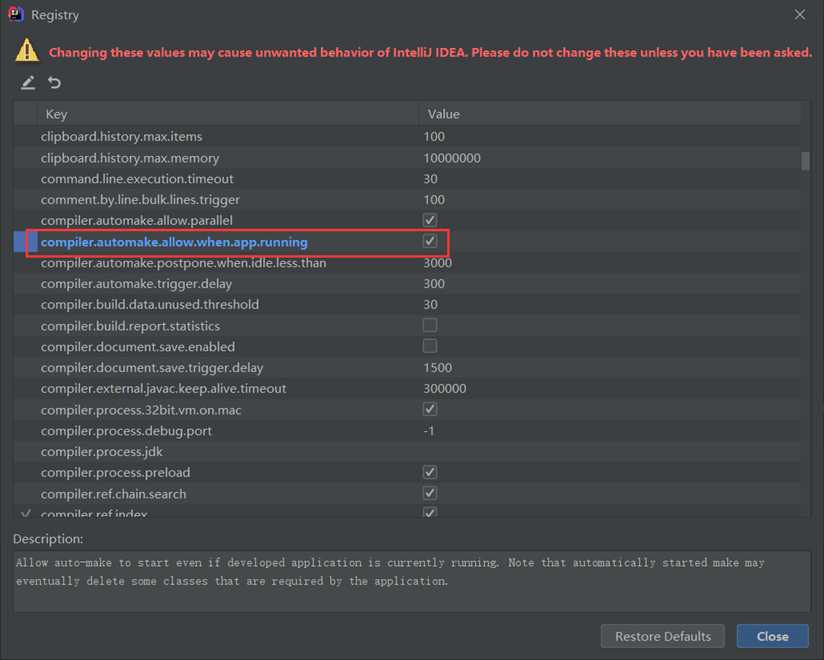Click the vertical scrollbar thumb

(805, 161)
